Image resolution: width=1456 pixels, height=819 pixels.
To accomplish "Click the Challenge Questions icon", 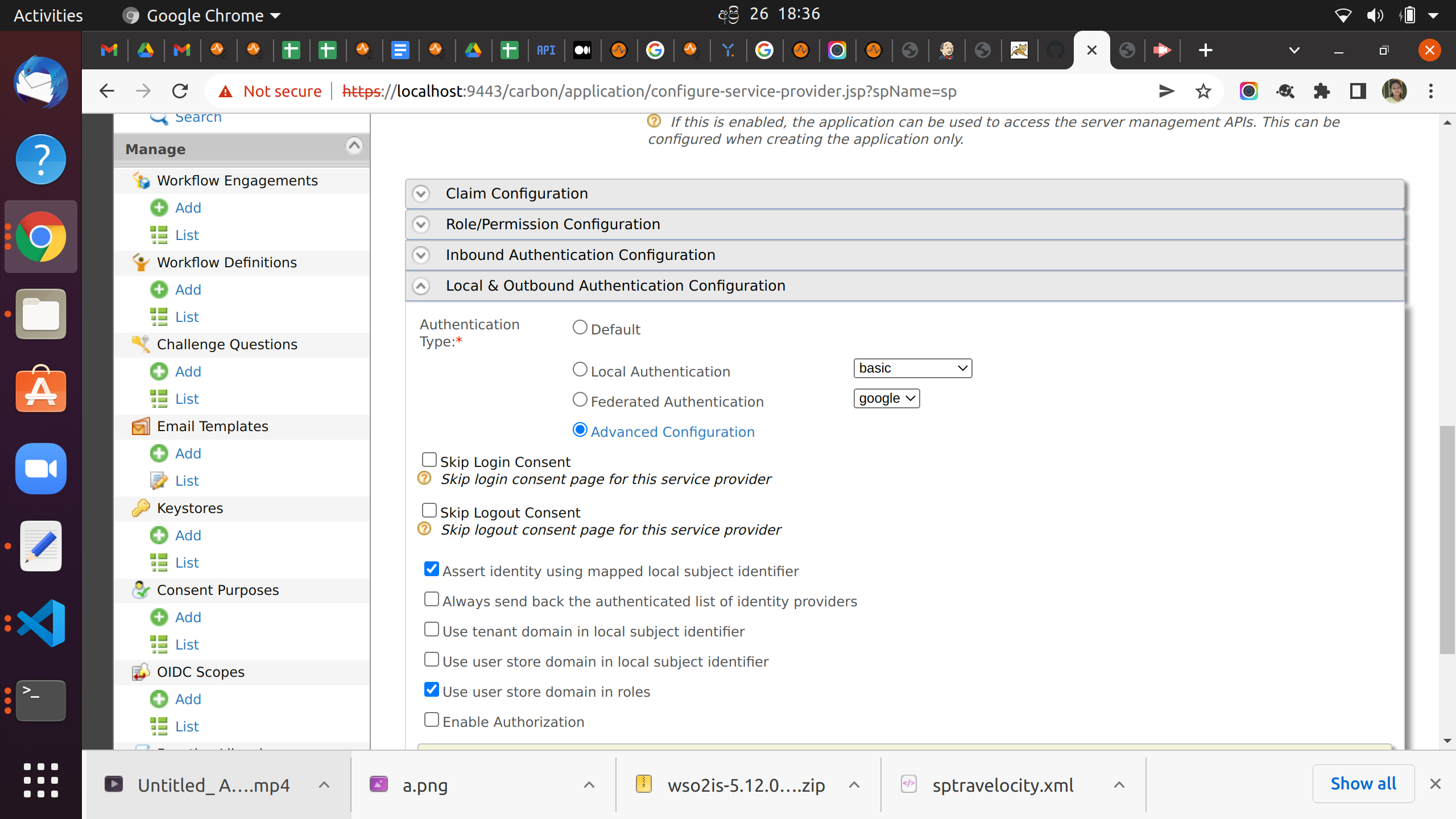I will 141,344.
